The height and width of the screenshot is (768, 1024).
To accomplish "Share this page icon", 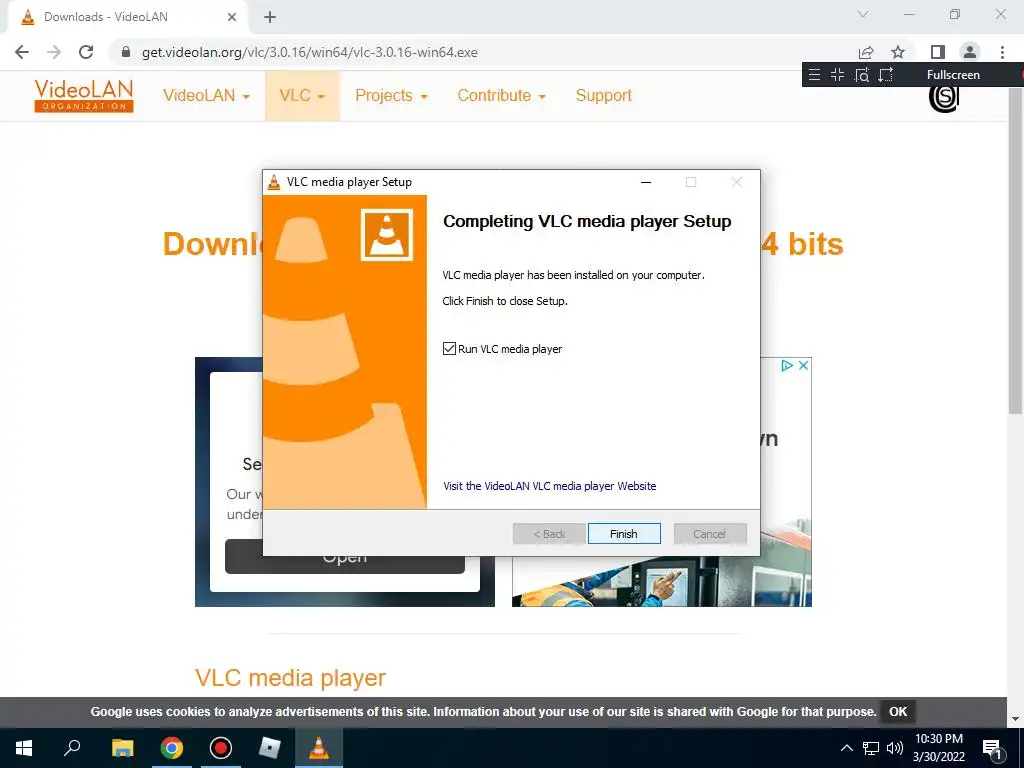I will pos(866,52).
